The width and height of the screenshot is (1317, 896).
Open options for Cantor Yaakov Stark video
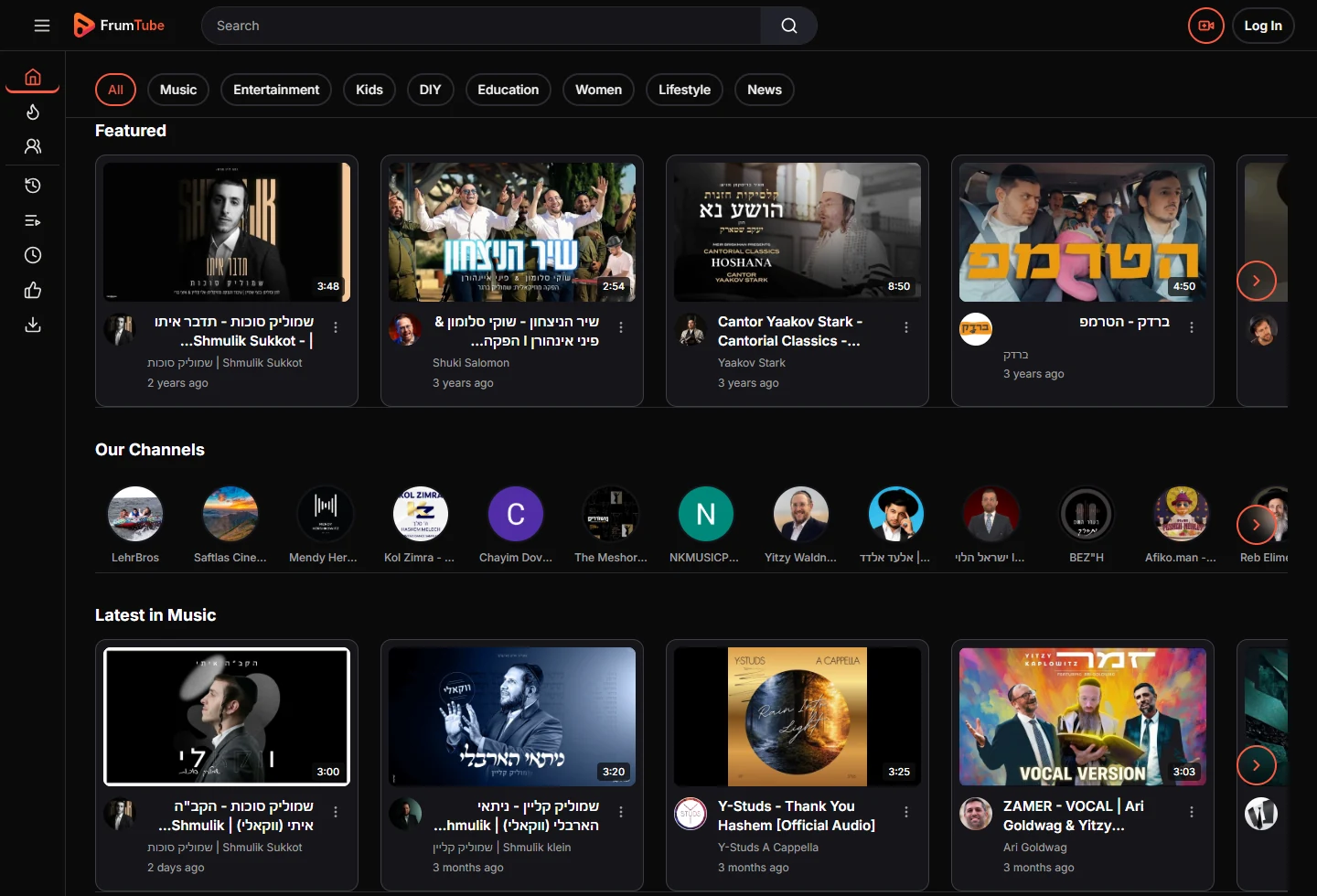point(906,327)
